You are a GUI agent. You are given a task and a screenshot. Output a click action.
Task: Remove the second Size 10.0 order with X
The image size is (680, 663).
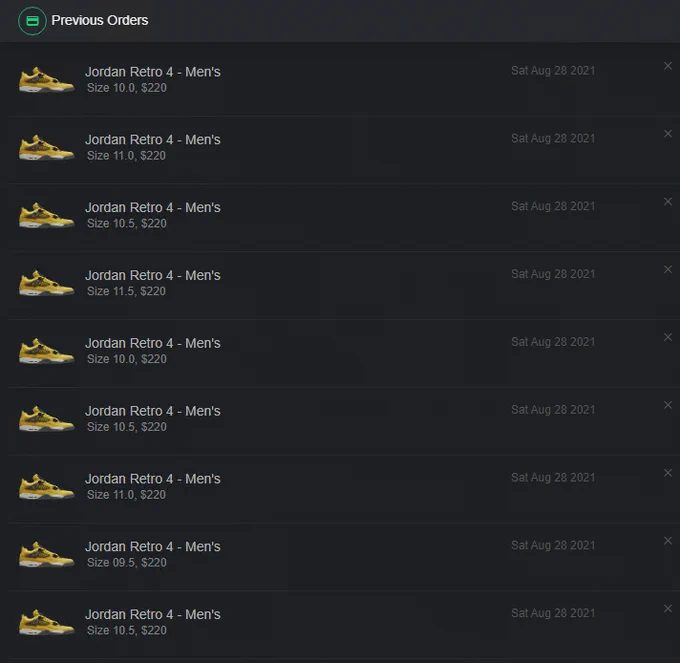(668, 337)
